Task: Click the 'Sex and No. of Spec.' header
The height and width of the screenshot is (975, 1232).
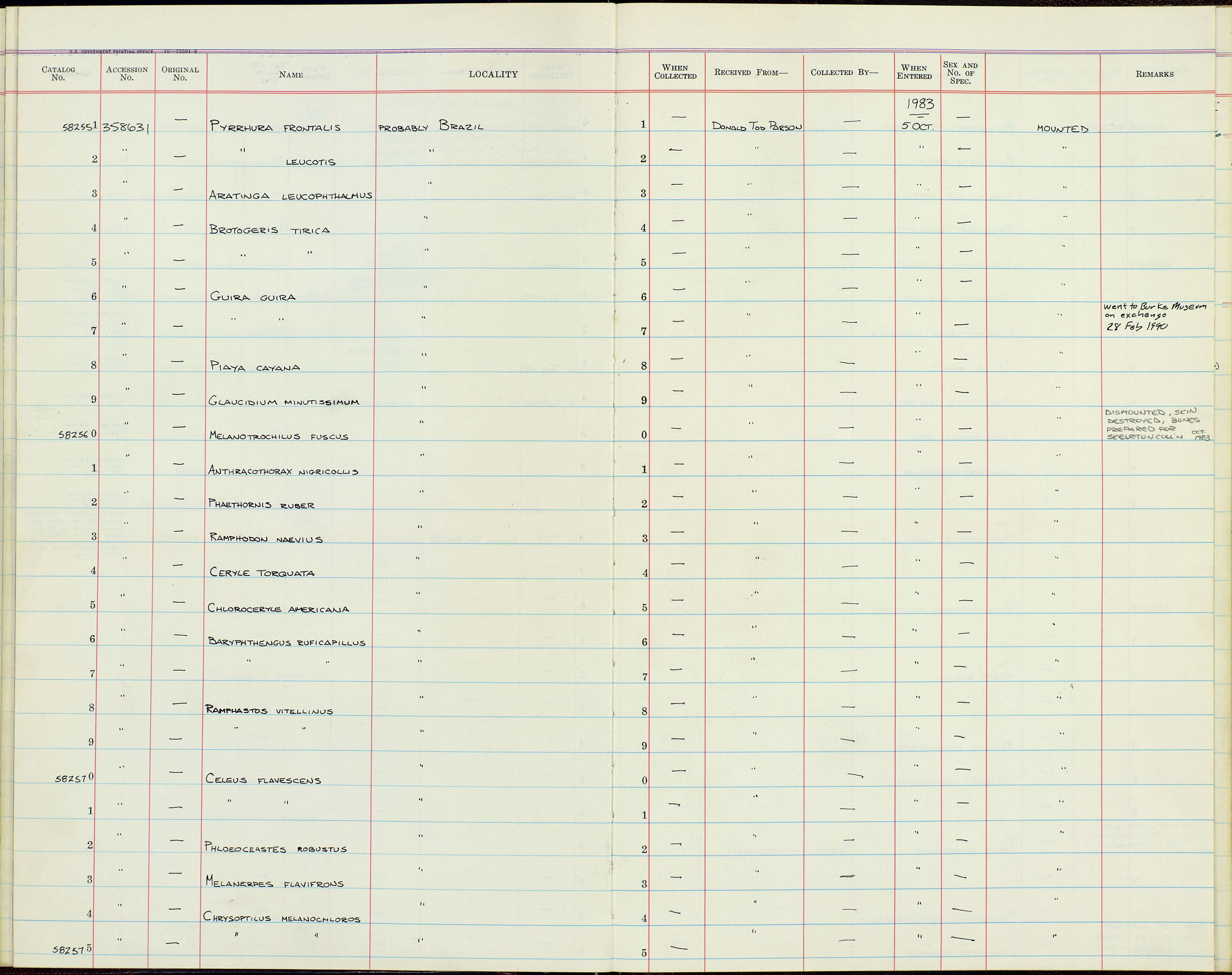Action: 960,73
